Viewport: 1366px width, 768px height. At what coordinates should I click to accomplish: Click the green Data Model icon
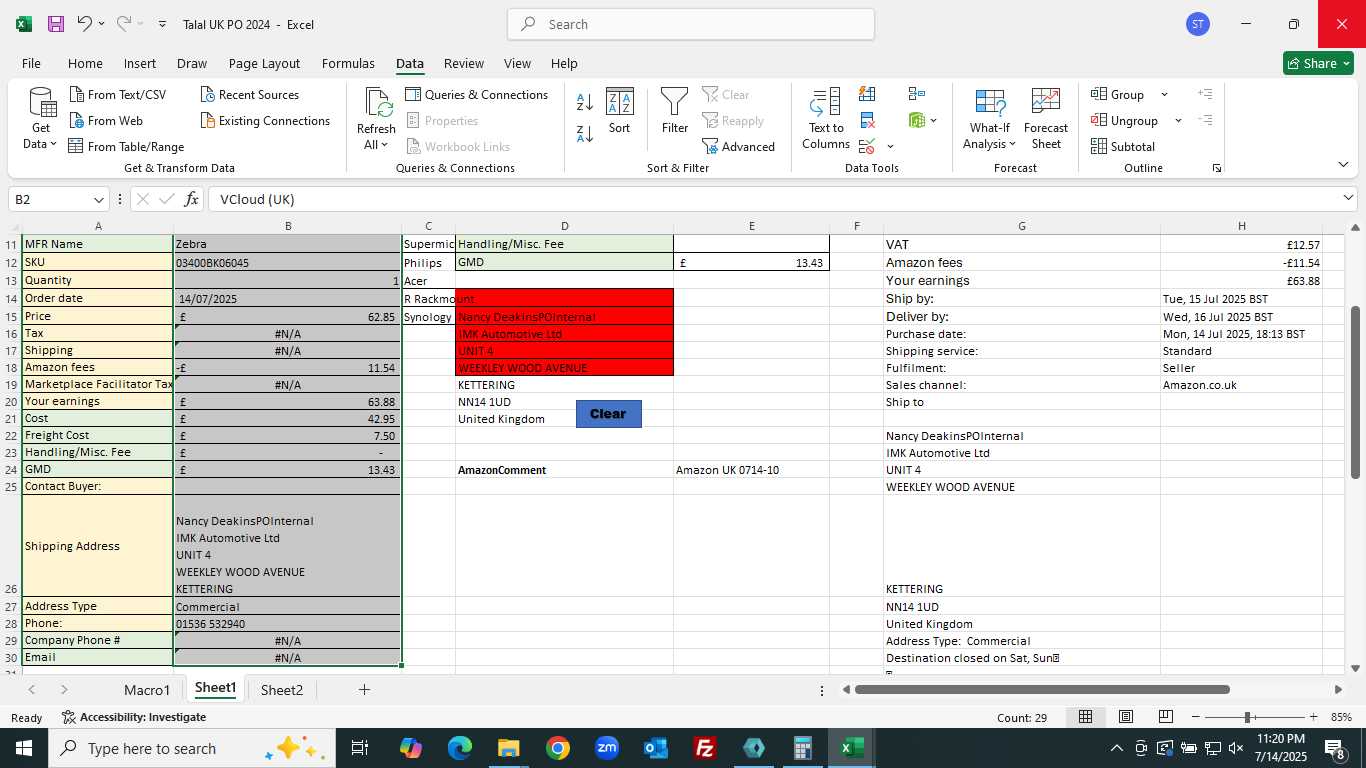[917, 120]
